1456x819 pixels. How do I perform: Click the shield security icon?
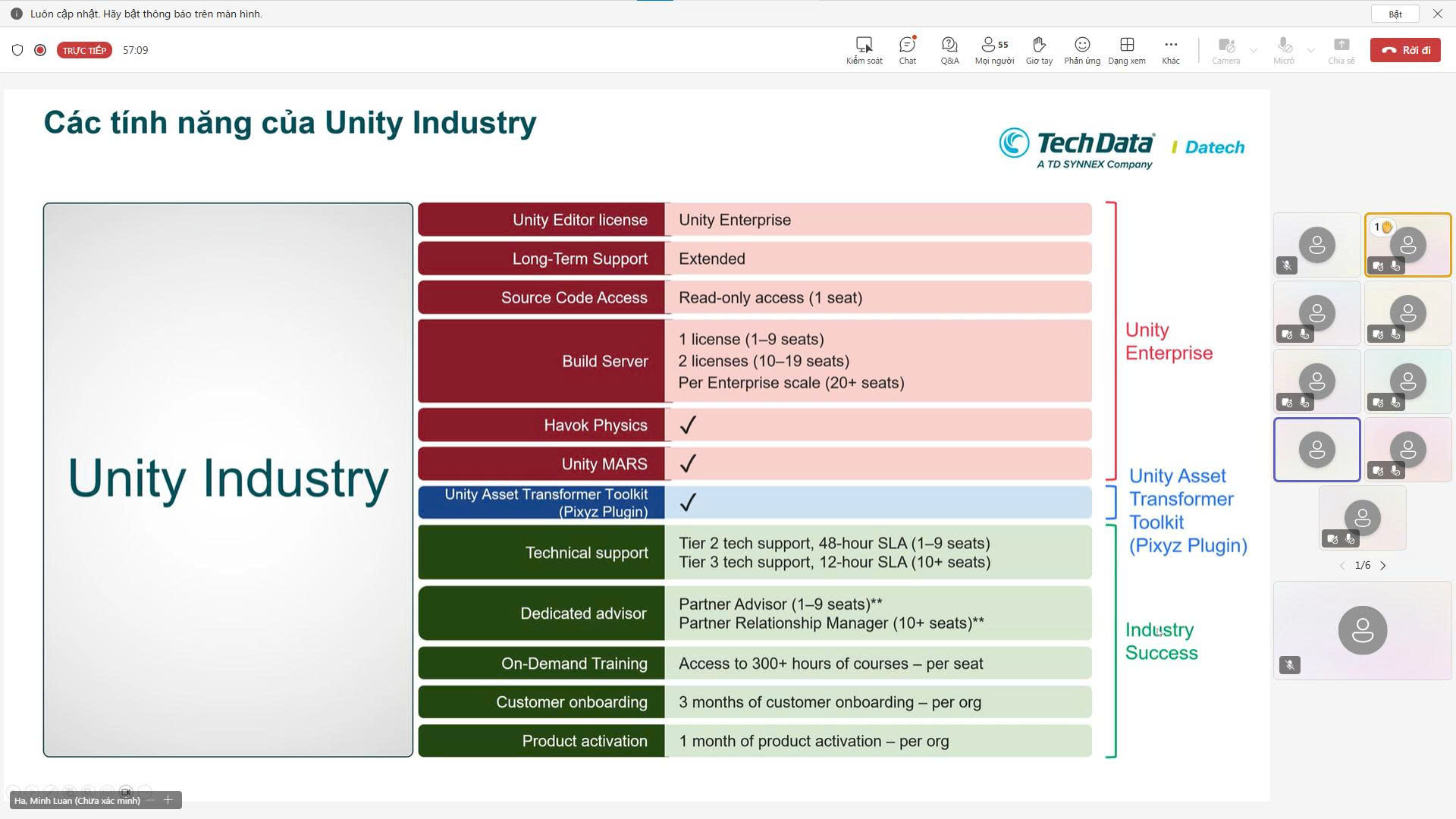point(17,50)
